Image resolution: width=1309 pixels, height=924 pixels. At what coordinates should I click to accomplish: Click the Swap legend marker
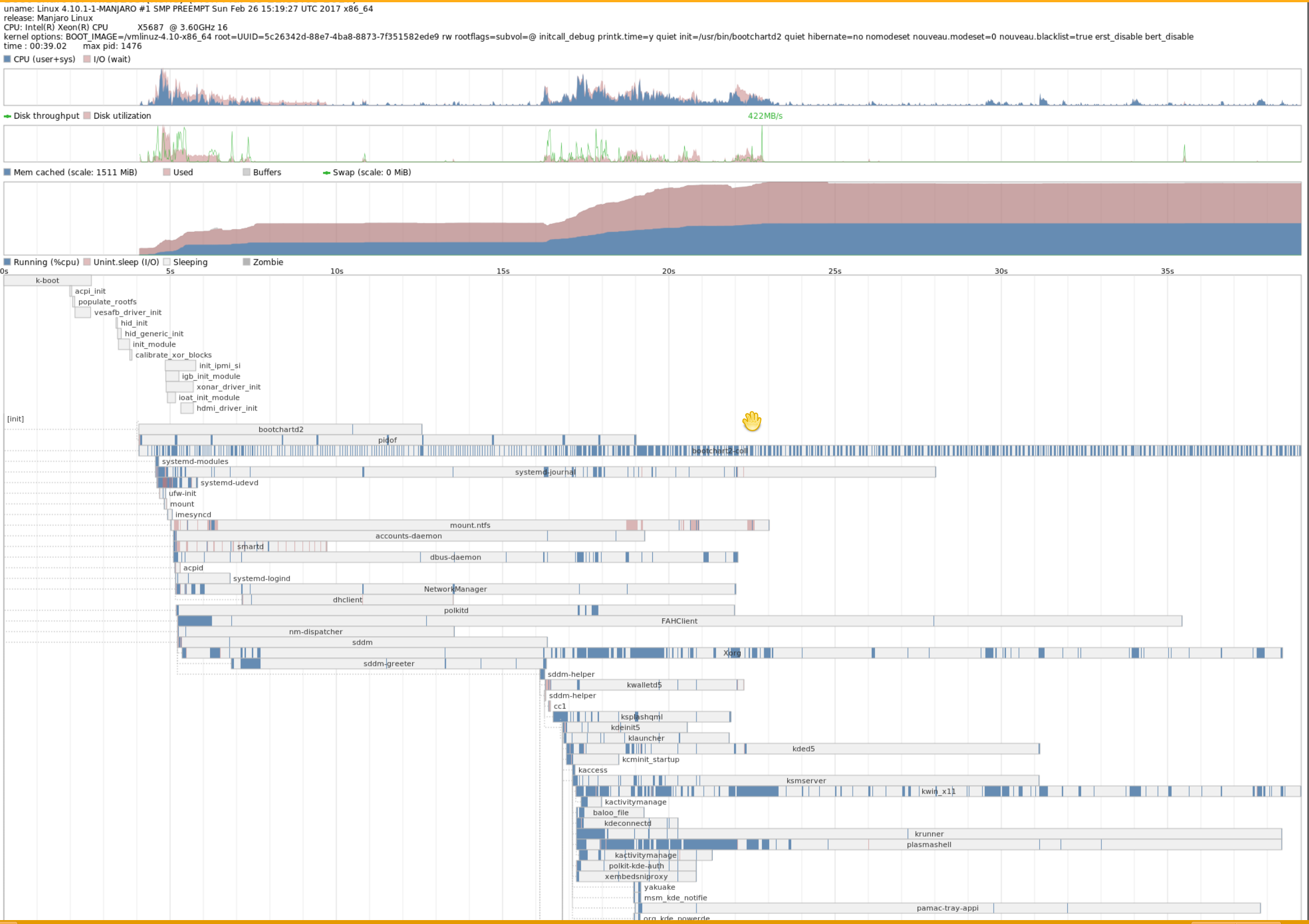pos(326,172)
